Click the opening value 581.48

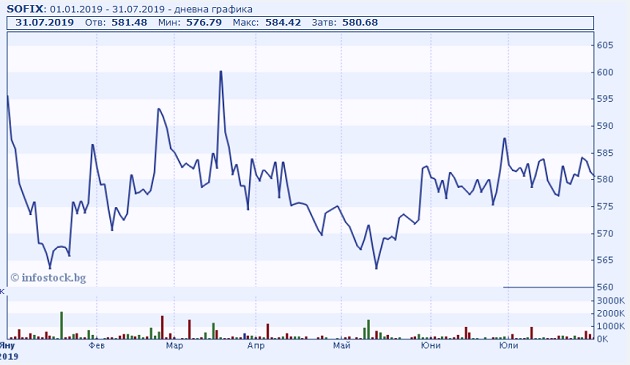click(x=129, y=23)
